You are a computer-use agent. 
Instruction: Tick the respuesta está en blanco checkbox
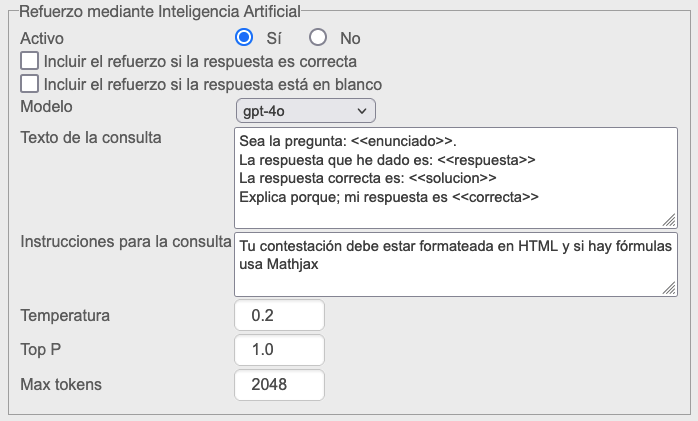click(30, 84)
